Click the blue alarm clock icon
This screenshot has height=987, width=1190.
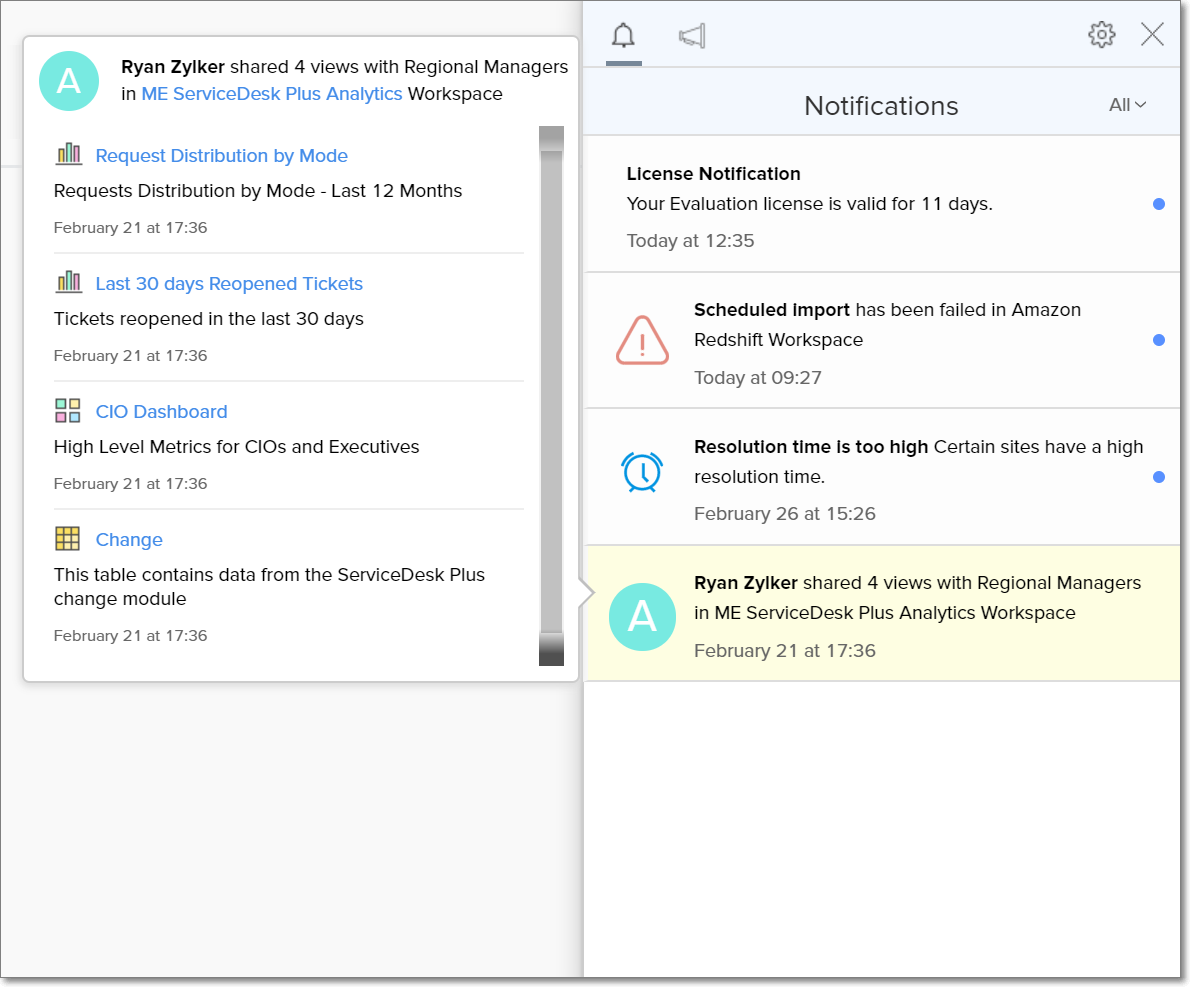(x=642, y=471)
